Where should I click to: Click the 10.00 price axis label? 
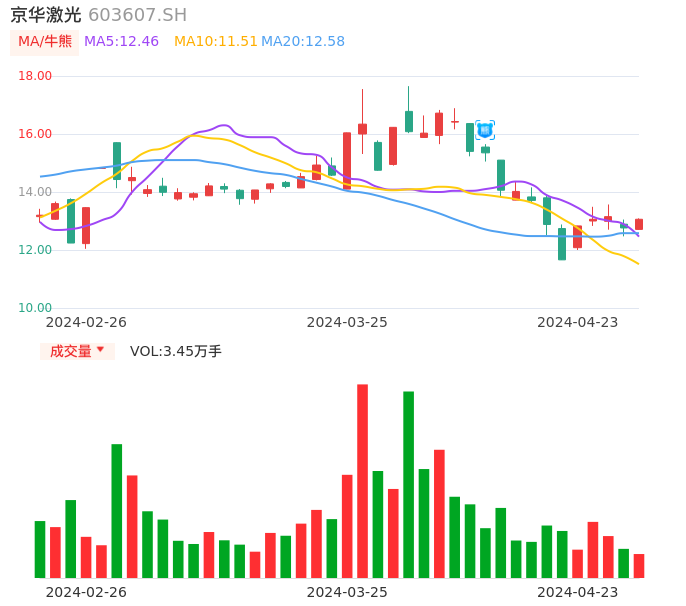tap(36, 308)
